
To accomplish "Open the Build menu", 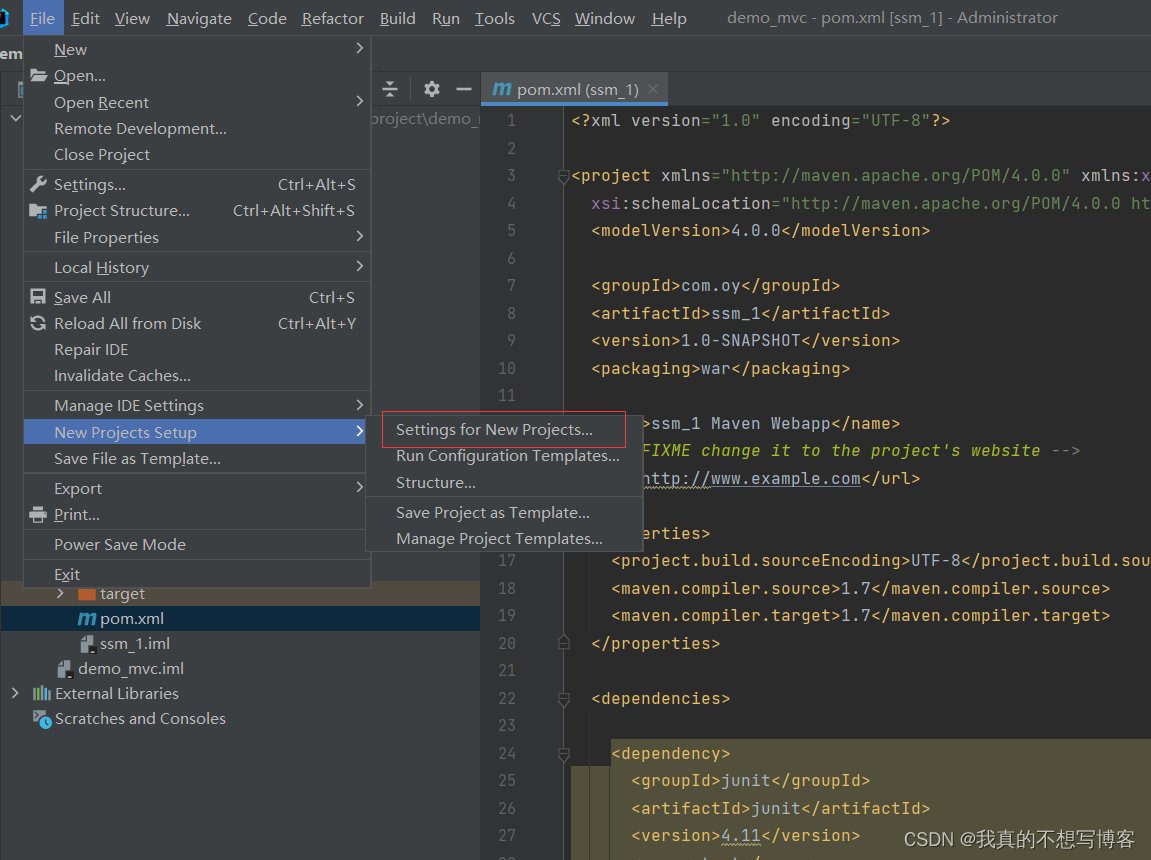I will (x=397, y=18).
